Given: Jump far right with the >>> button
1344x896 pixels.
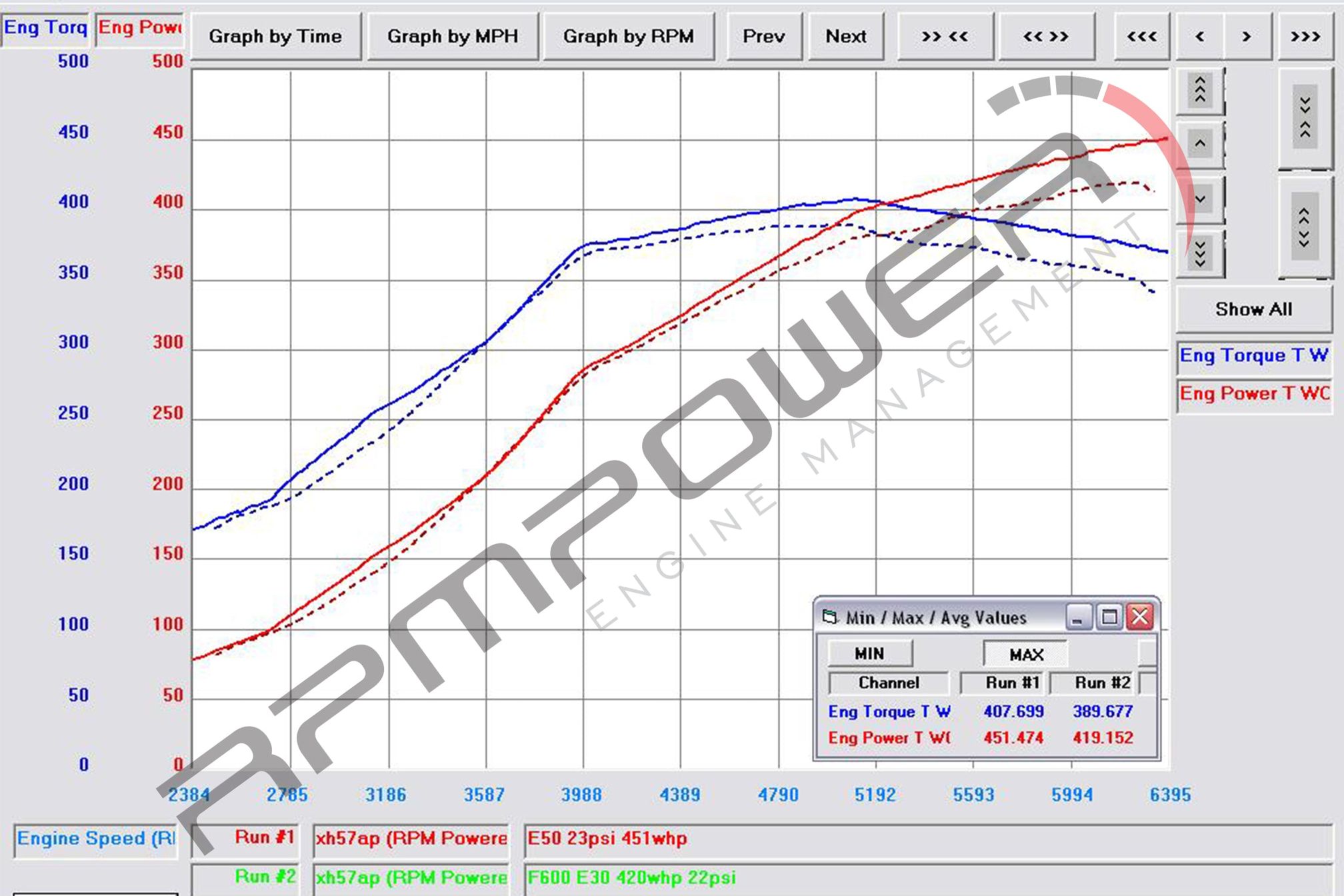Looking at the screenshot, I should click(1305, 36).
